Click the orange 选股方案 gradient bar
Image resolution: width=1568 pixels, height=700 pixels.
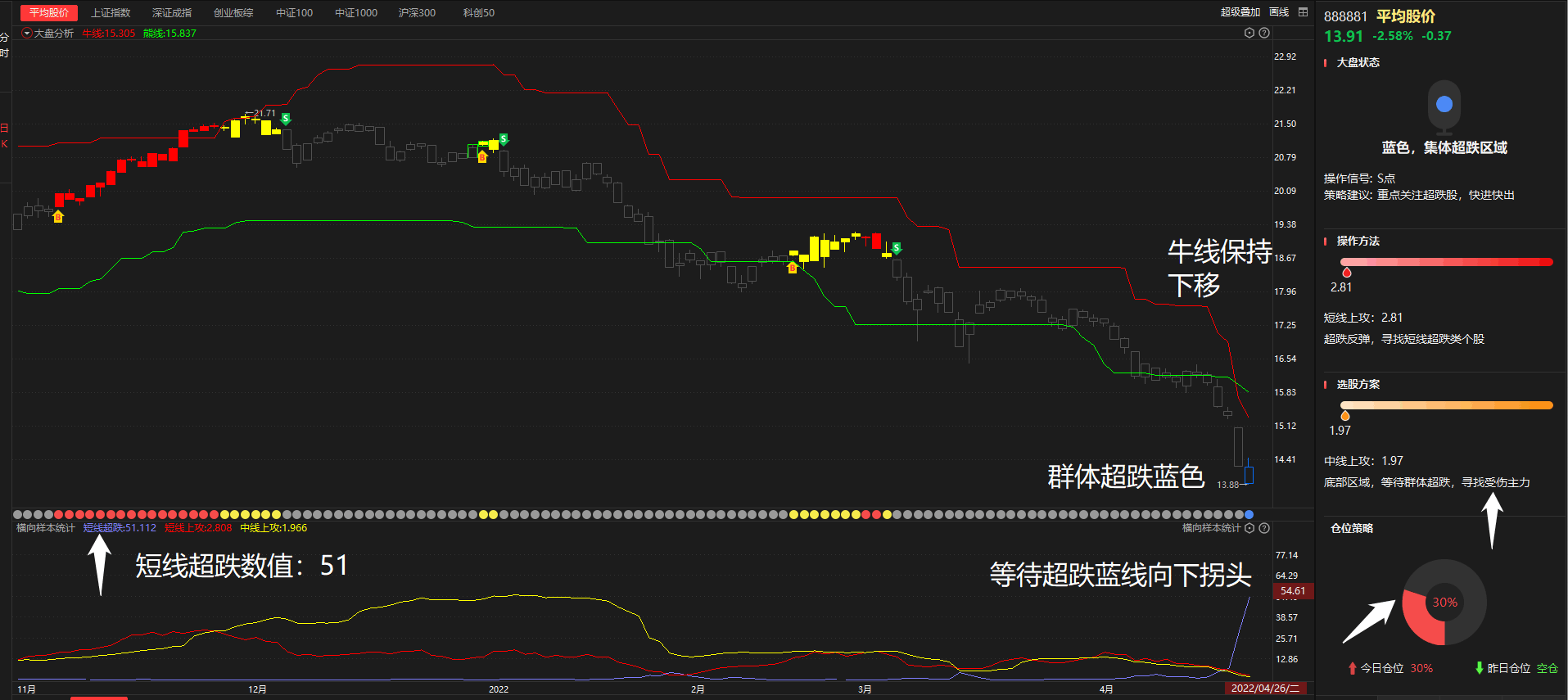(x=1447, y=405)
